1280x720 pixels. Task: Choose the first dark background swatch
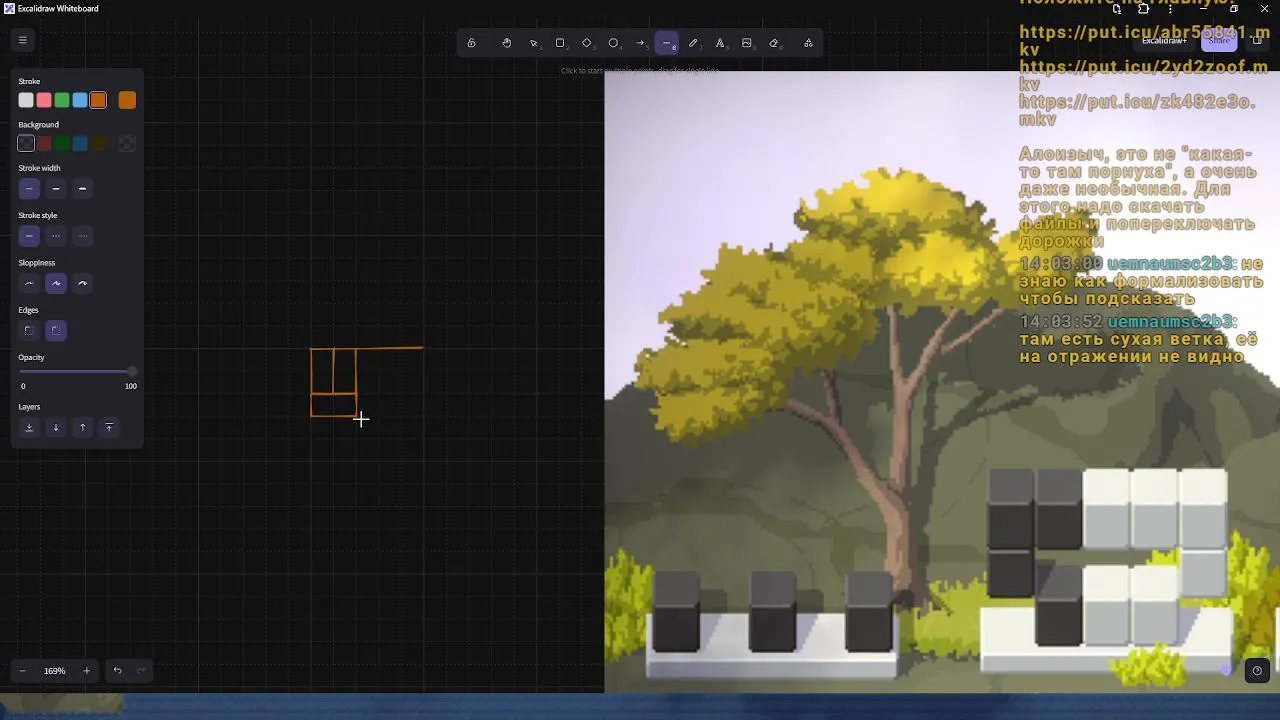click(x=26, y=144)
